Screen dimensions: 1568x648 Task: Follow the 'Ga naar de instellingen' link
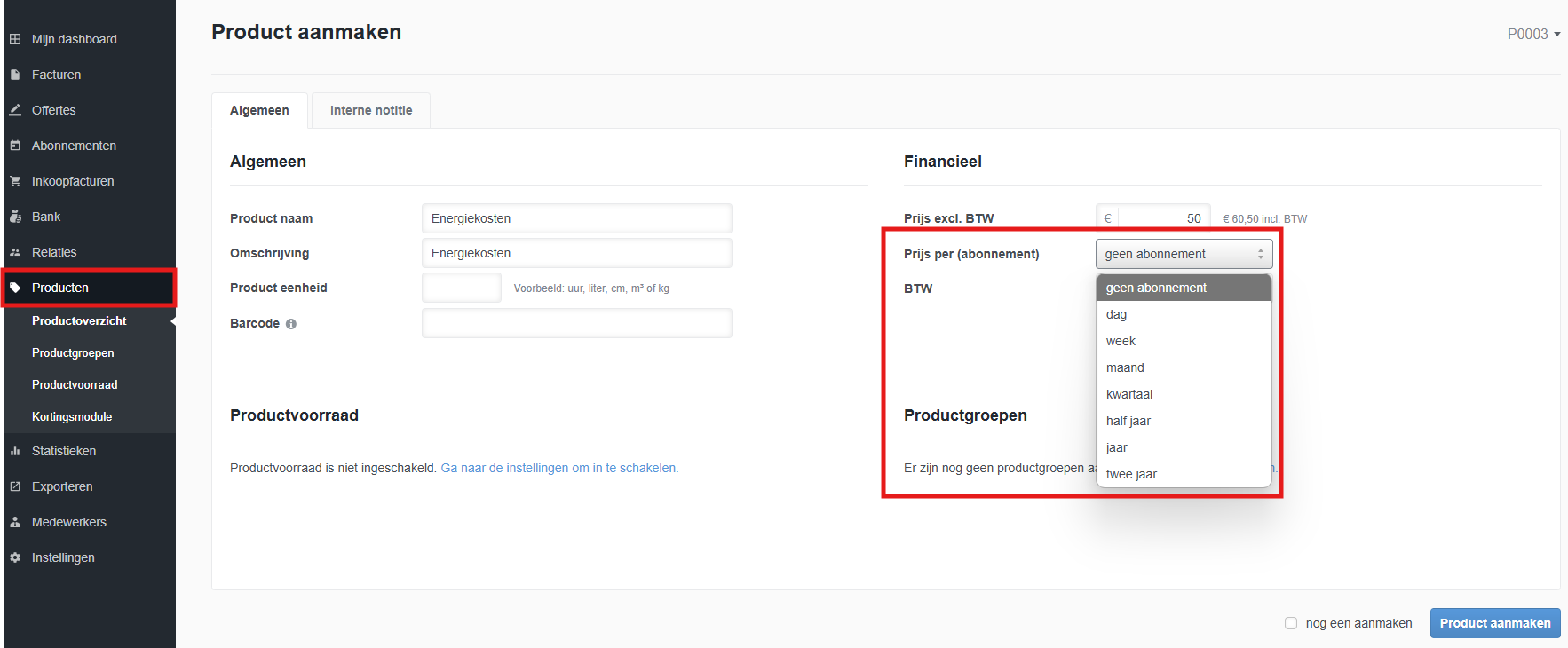pyautogui.click(x=559, y=468)
